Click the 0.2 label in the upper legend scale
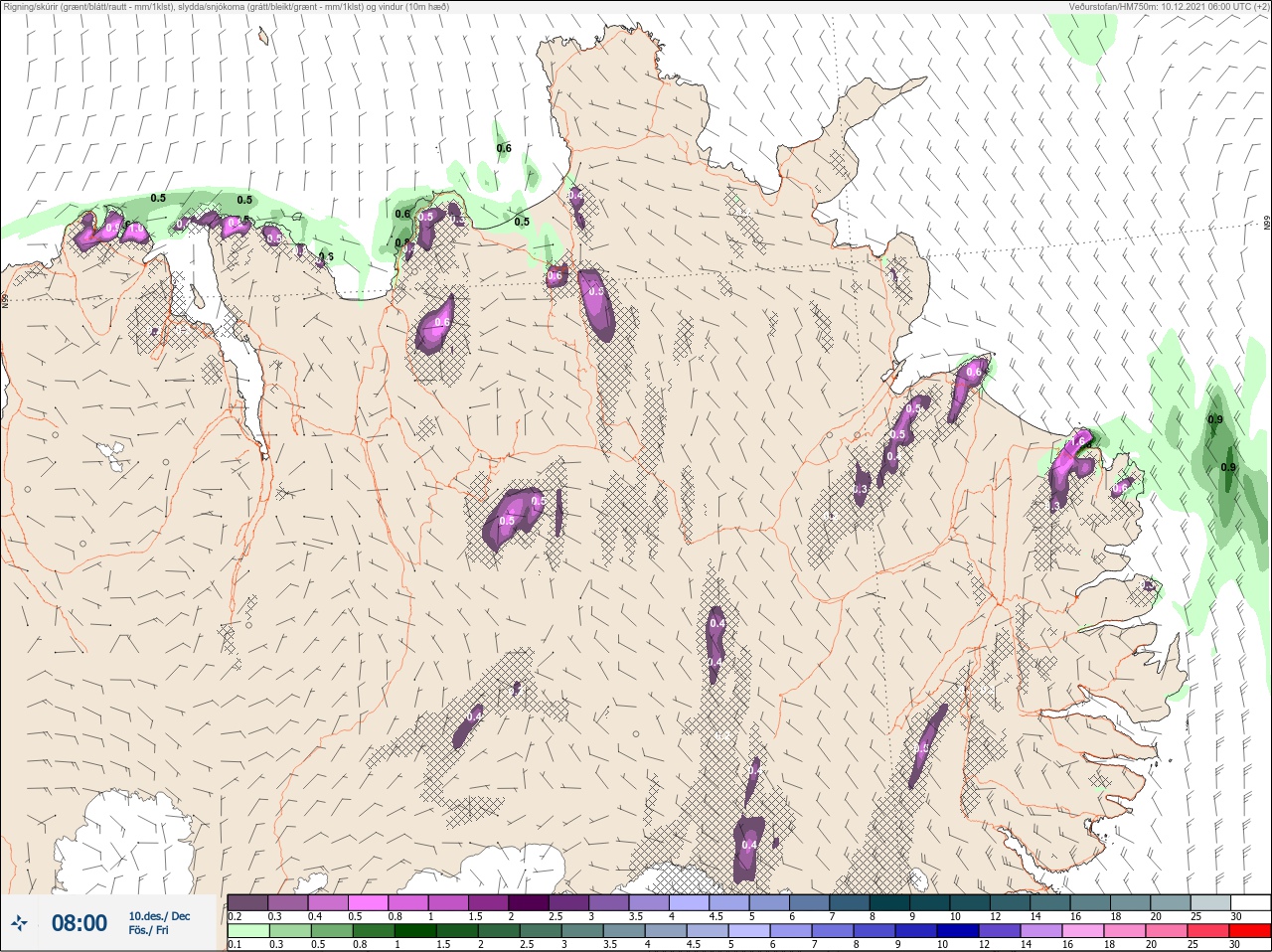Viewport: 1272px width, 952px height. pyautogui.click(x=235, y=915)
